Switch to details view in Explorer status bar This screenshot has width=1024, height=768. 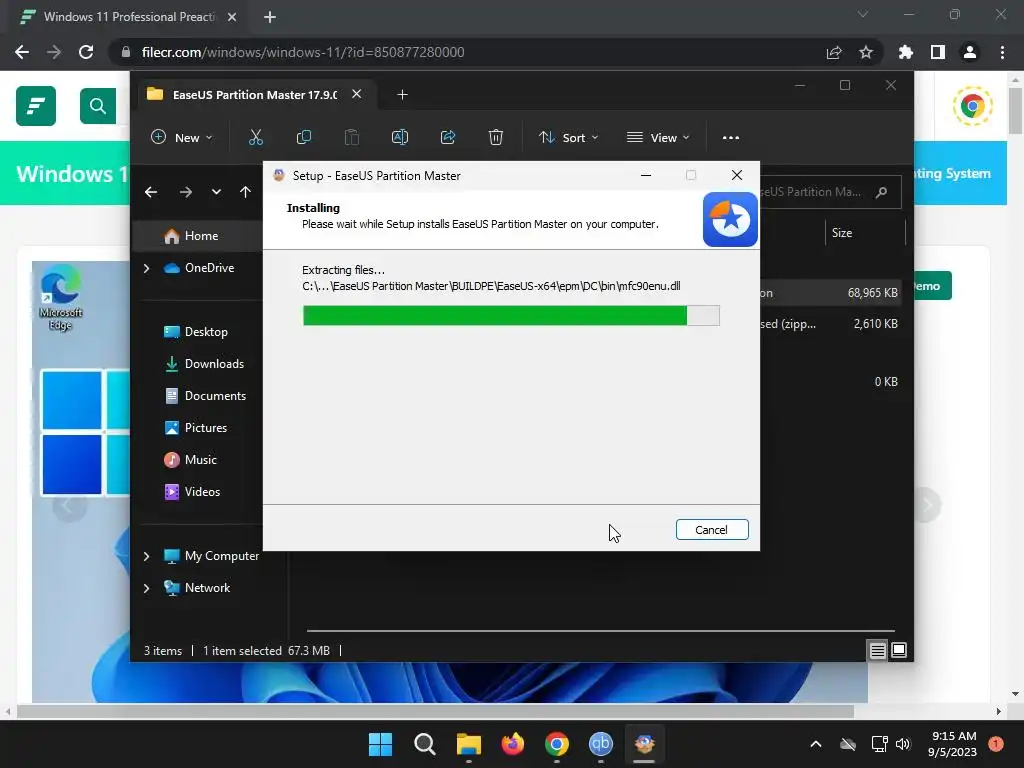tap(878, 650)
